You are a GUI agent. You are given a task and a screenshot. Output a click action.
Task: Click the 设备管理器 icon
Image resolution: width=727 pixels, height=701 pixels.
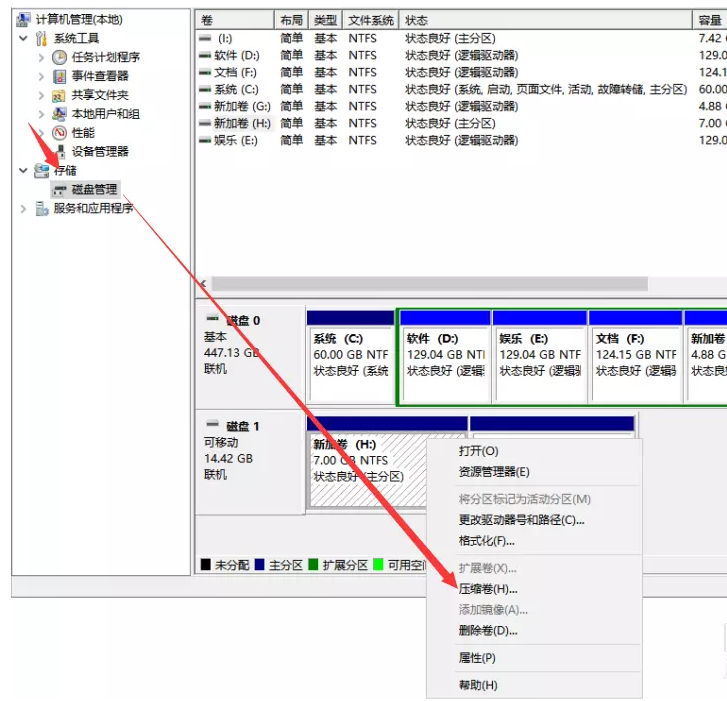[60, 152]
